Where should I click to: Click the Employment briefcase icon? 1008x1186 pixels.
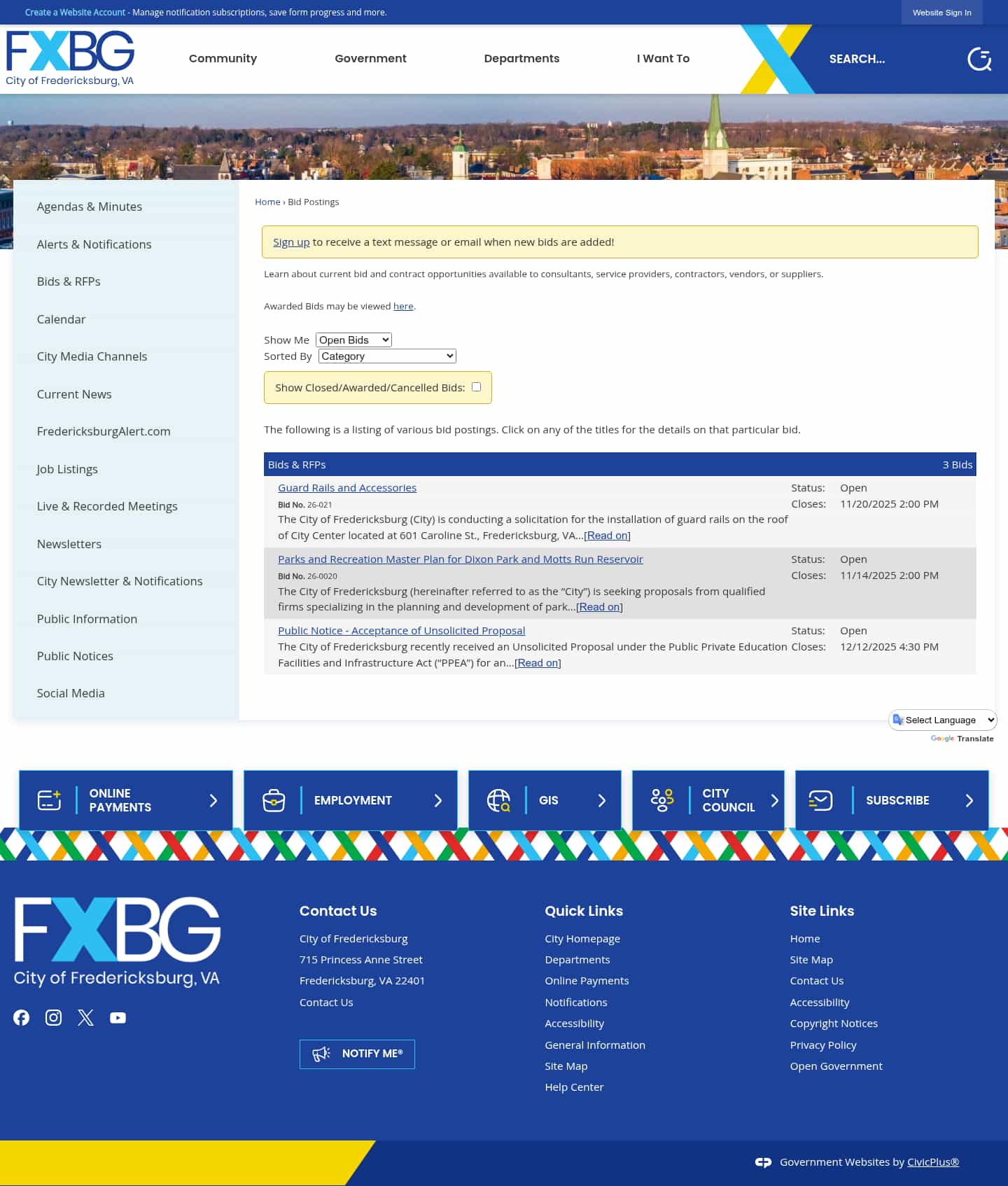pos(274,800)
